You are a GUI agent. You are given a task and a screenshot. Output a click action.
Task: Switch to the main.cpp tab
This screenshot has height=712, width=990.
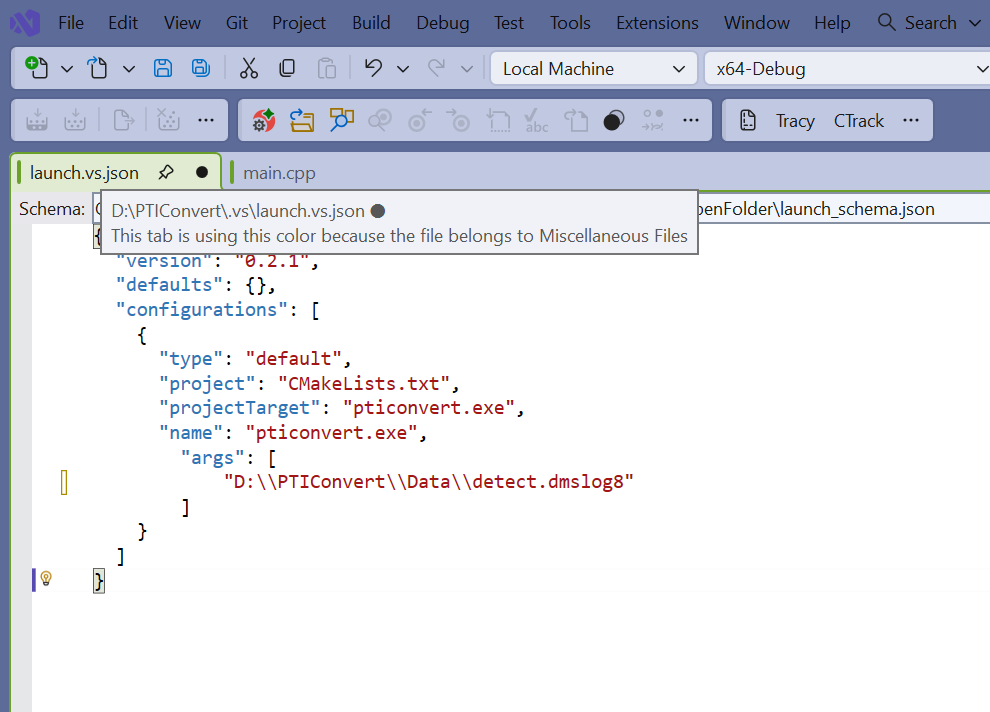279,173
